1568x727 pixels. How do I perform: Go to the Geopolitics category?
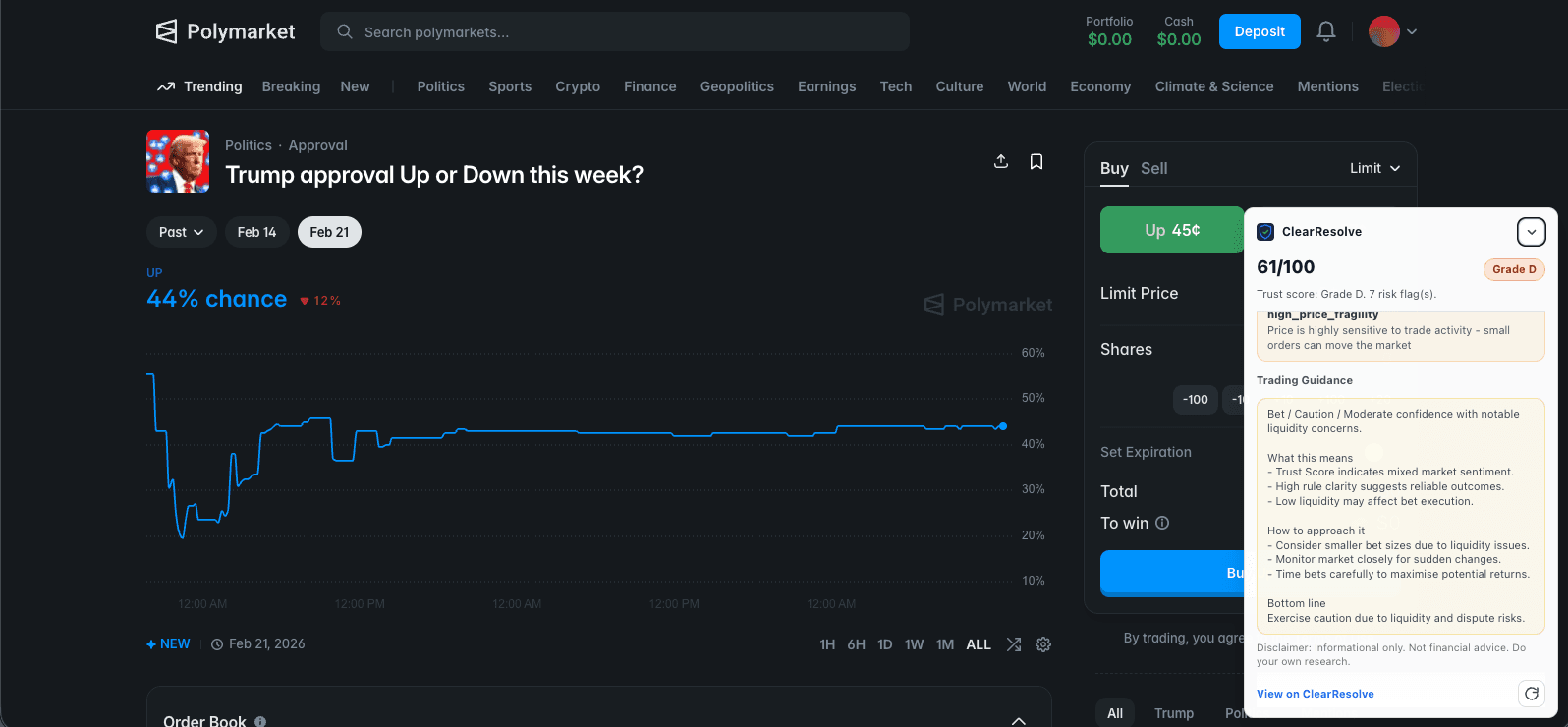[x=737, y=86]
